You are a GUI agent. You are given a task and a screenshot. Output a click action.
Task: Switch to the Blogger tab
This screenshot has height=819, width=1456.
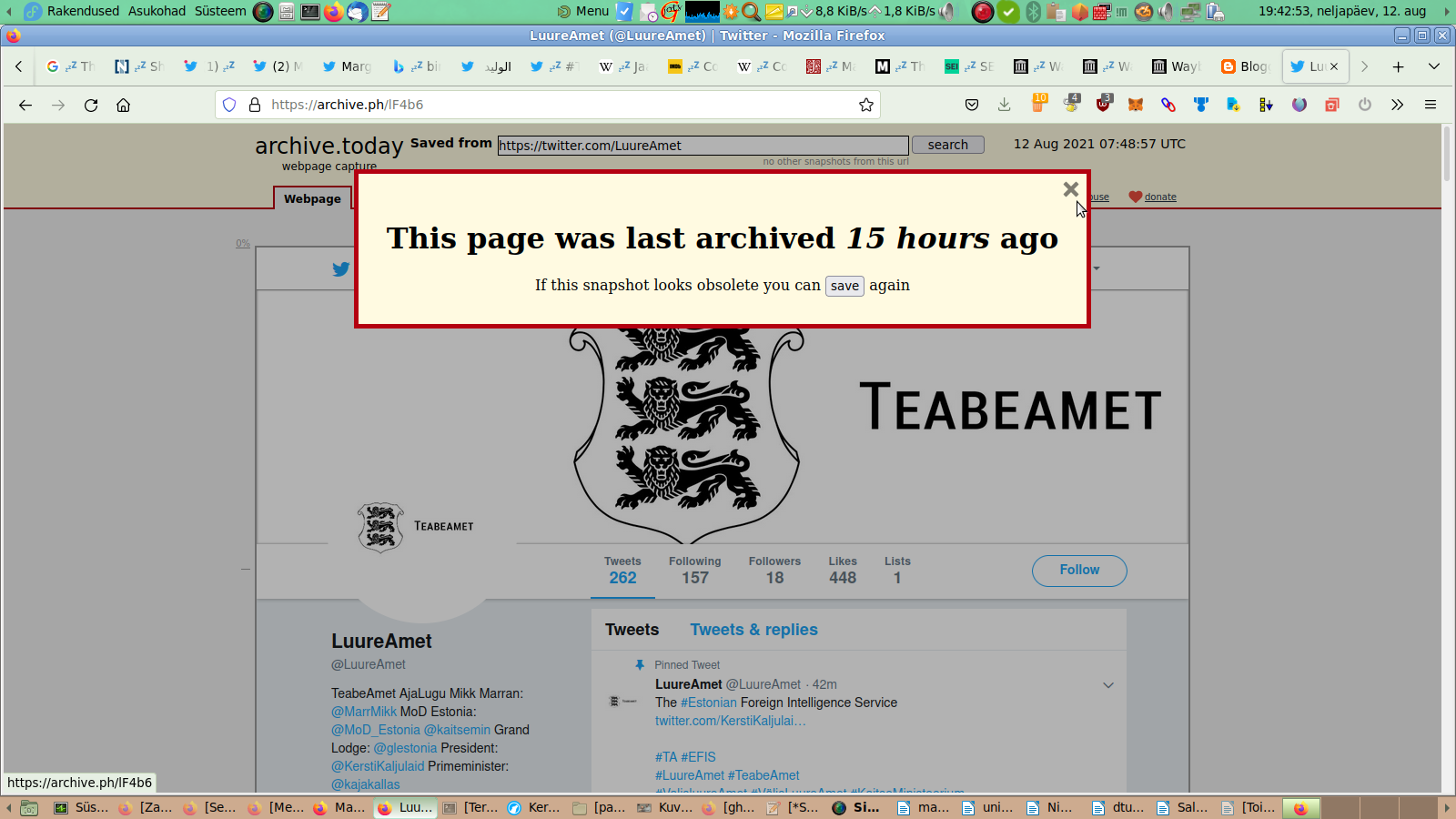[1245, 66]
